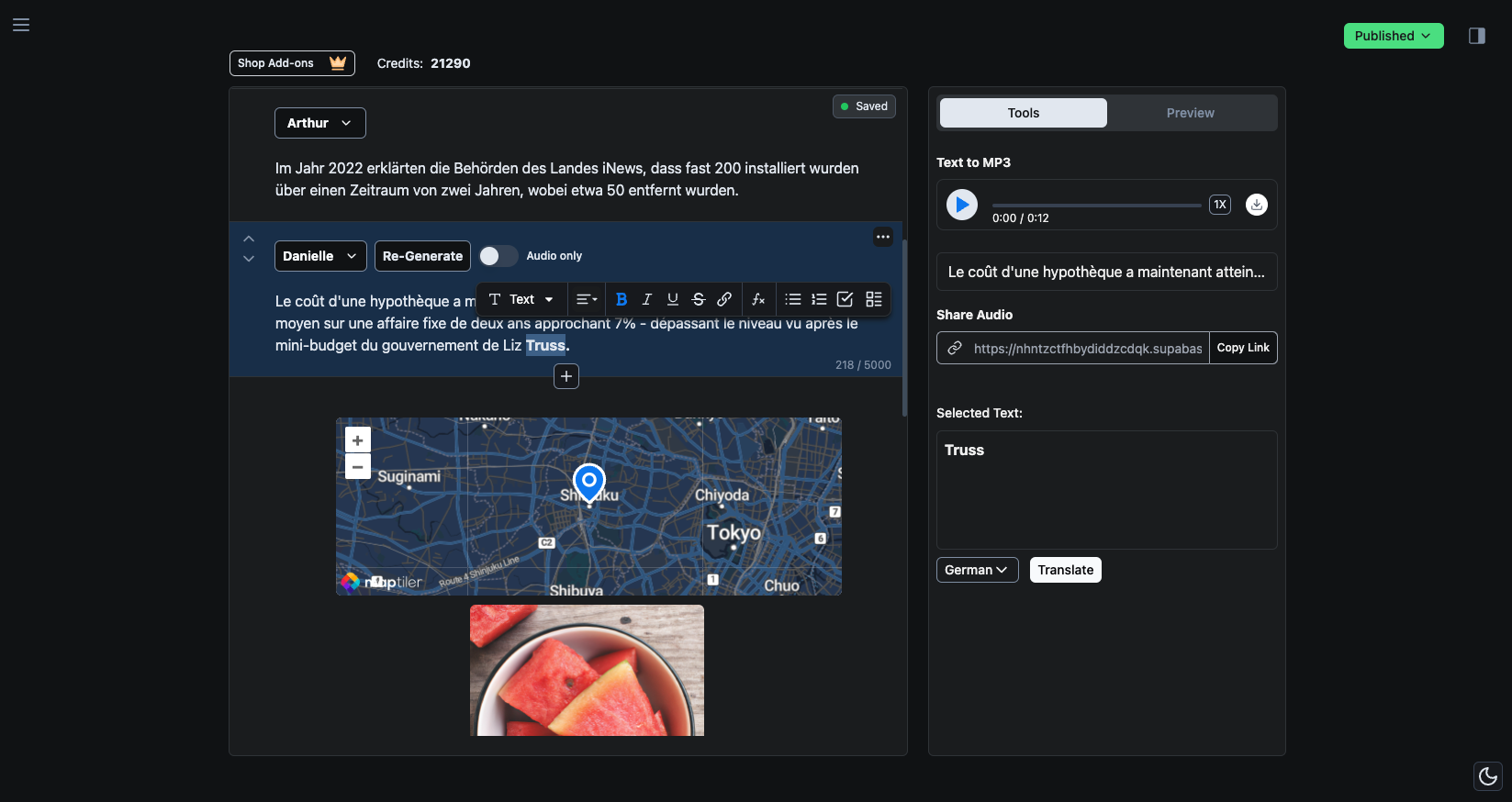Screen dimensions: 1512x802
Task: Open the Published status dropdown
Action: pos(1394,36)
